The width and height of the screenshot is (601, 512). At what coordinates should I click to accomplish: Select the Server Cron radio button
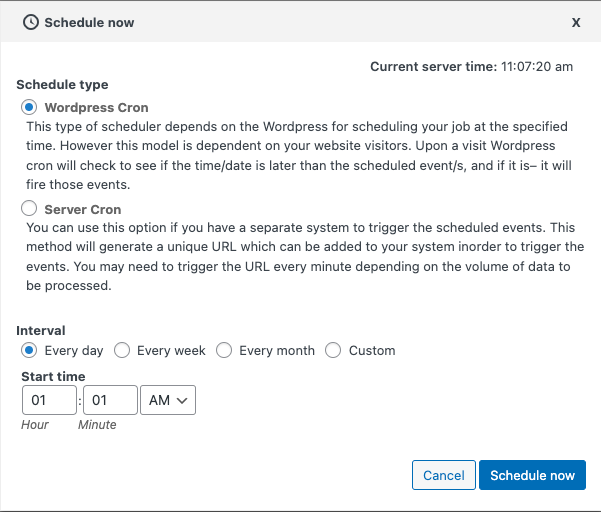click(x=29, y=208)
